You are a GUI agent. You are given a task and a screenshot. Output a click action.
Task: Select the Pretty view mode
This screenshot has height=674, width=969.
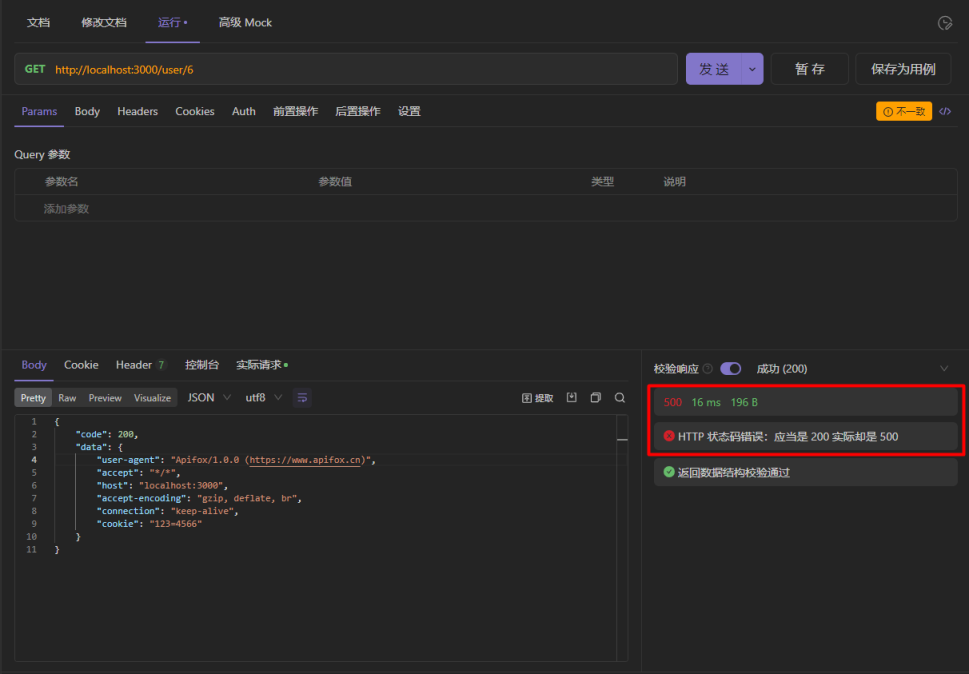[33, 398]
